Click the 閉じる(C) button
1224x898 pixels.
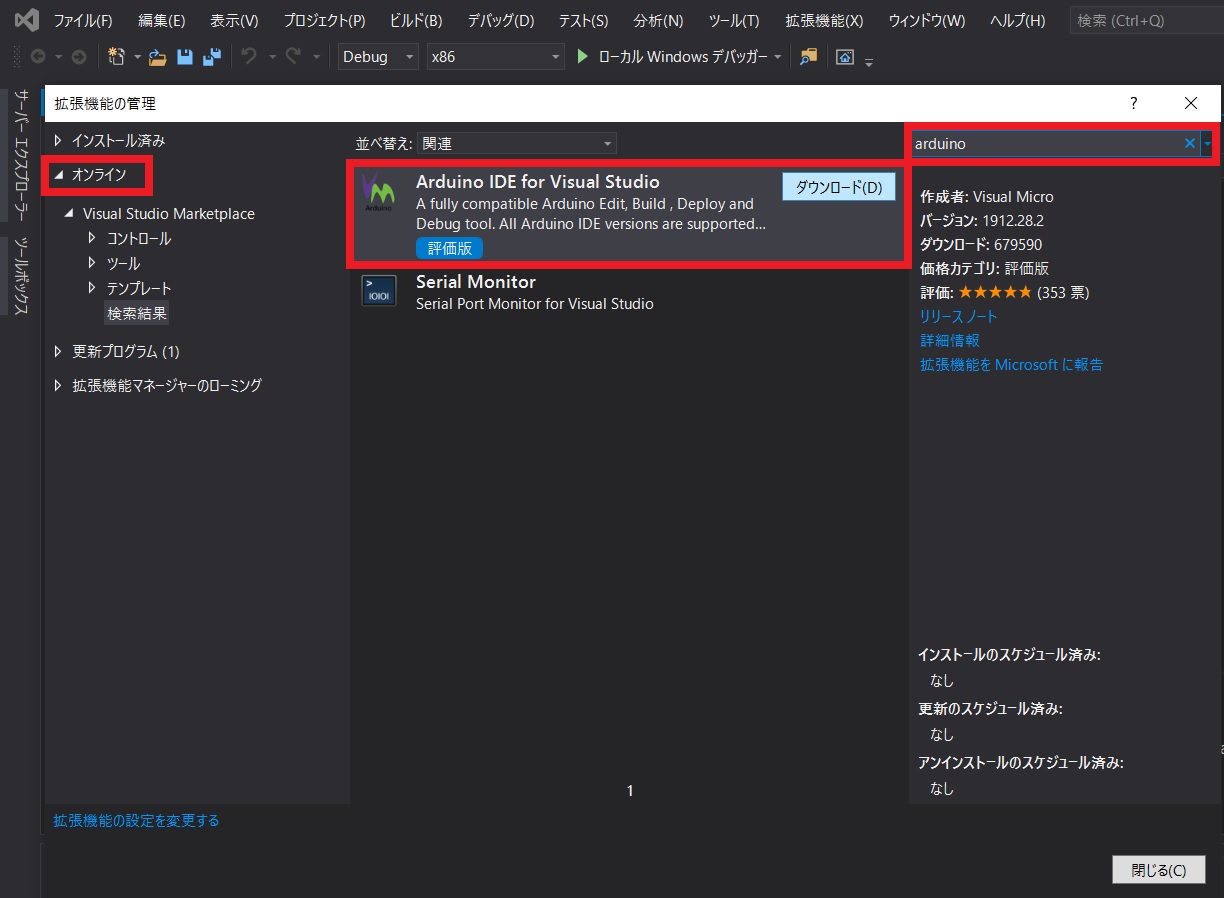pyautogui.click(x=1158, y=869)
